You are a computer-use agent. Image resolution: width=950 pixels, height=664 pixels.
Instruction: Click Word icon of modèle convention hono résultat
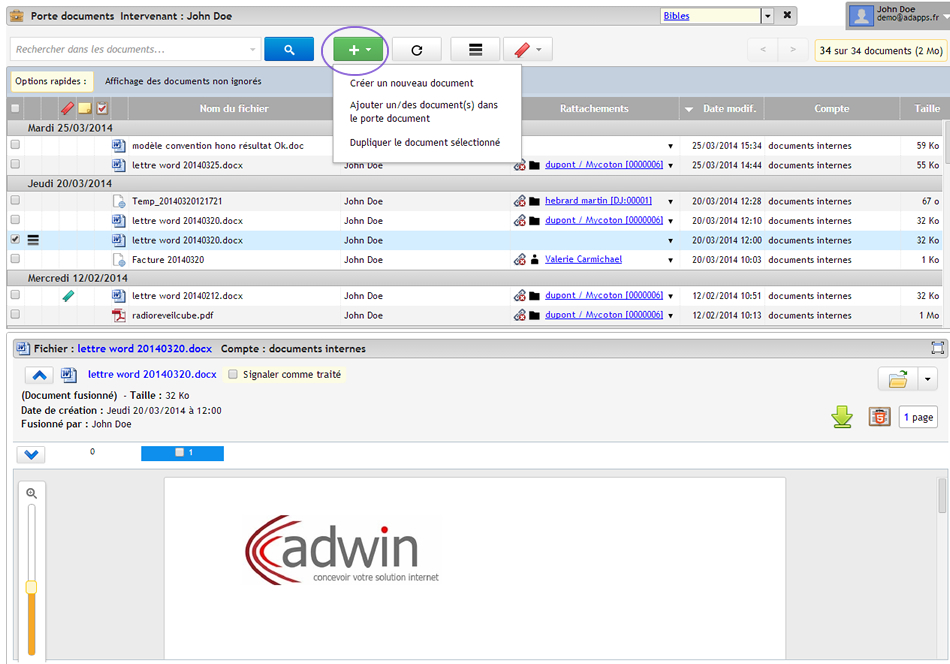click(119, 145)
